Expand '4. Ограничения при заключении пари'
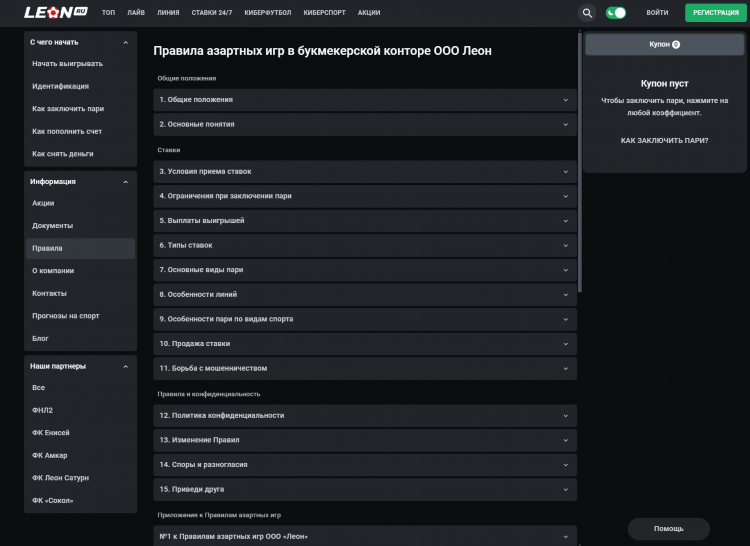750x546 pixels. (365, 196)
